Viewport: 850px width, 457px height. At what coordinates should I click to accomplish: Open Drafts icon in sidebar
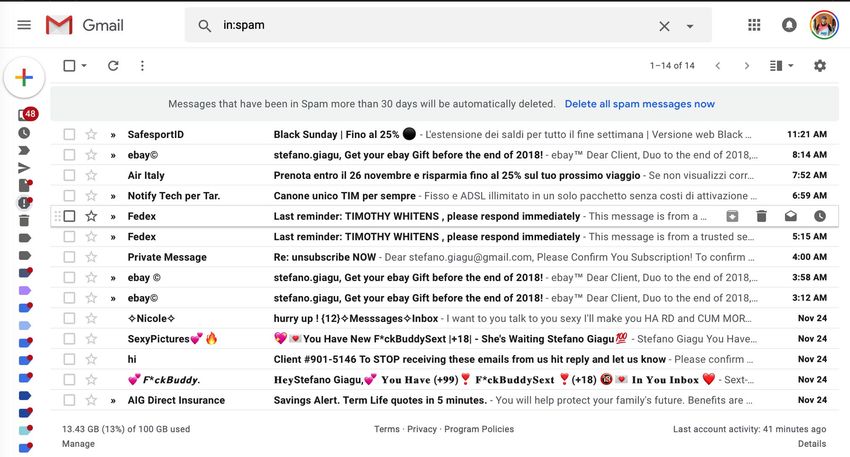coord(25,185)
